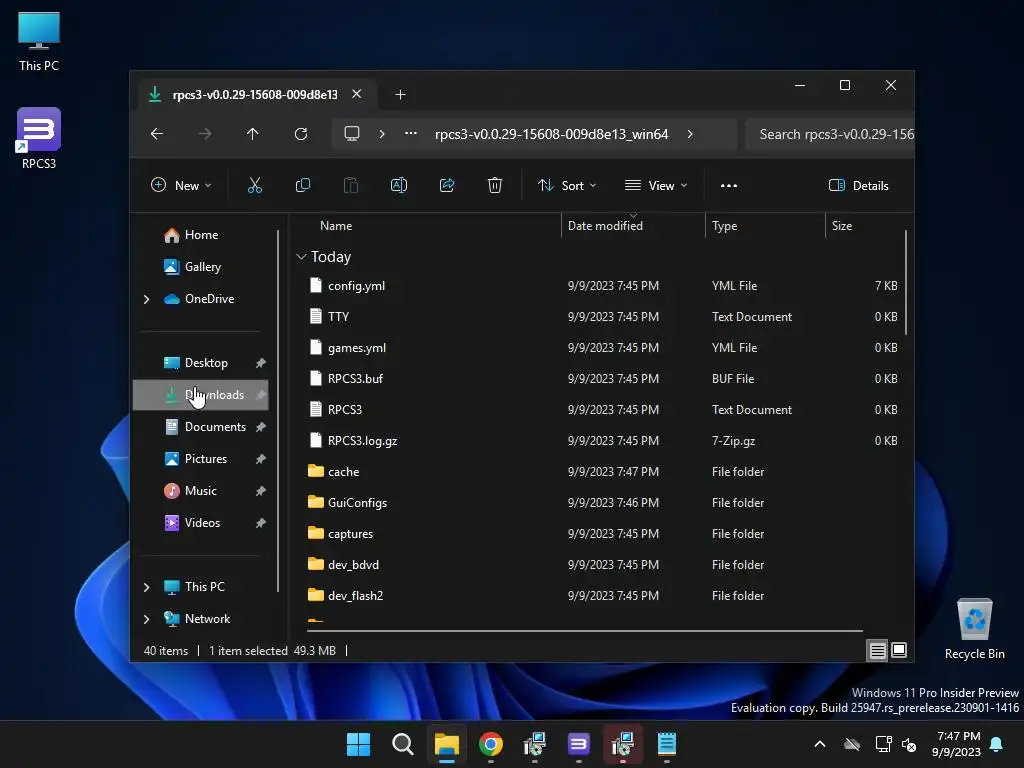Open taskbar Search
The width and height of the screenshot is (1024, 768).
[402, 744]
